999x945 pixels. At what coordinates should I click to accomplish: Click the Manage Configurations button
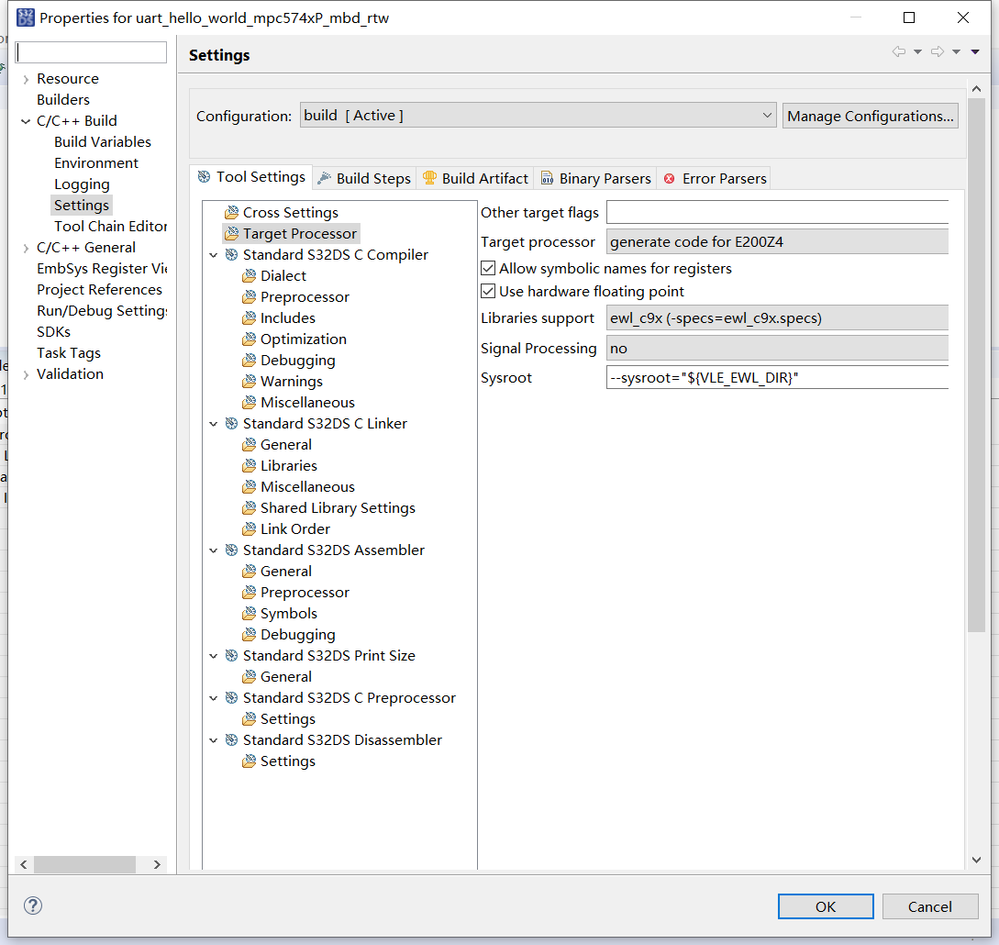pos(870,116)
